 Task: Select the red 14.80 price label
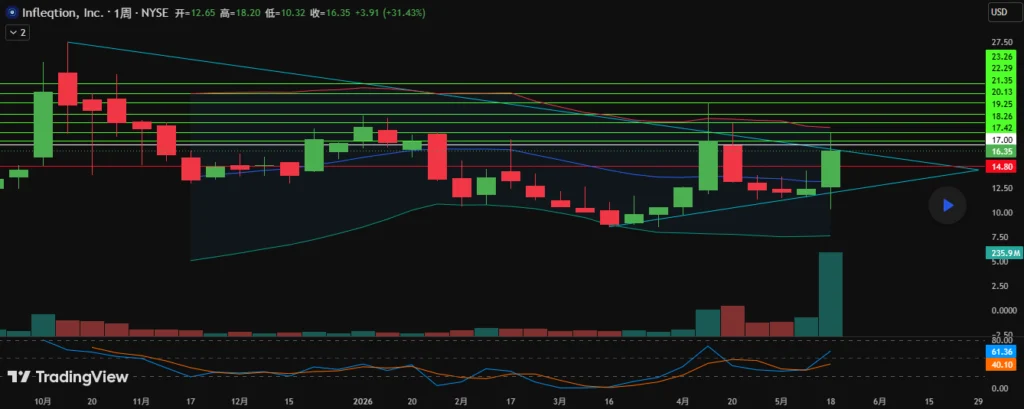click(x=1002, y=167)
